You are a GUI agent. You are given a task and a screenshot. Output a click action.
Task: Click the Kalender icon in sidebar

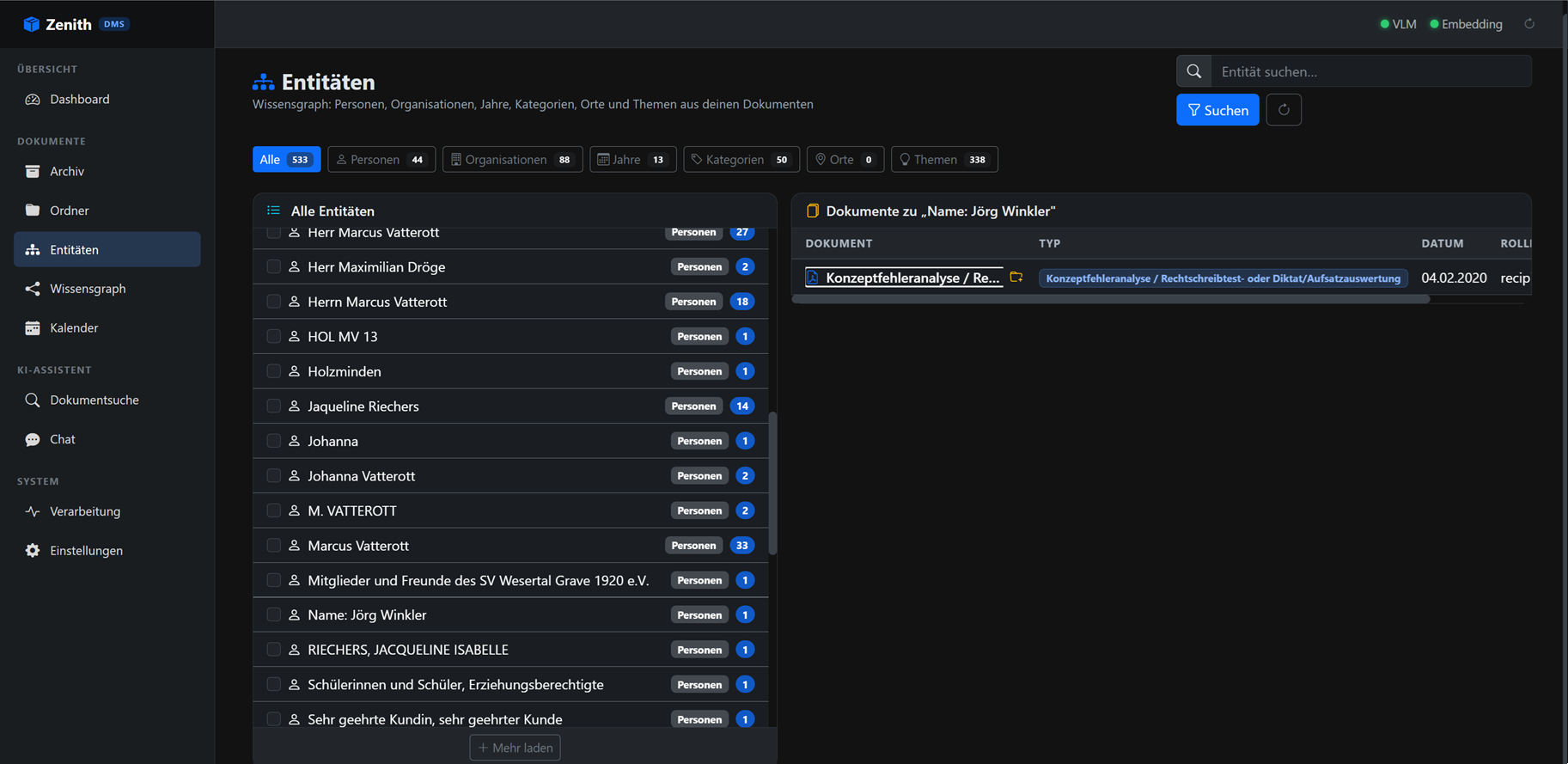click(x=33, y=327)
